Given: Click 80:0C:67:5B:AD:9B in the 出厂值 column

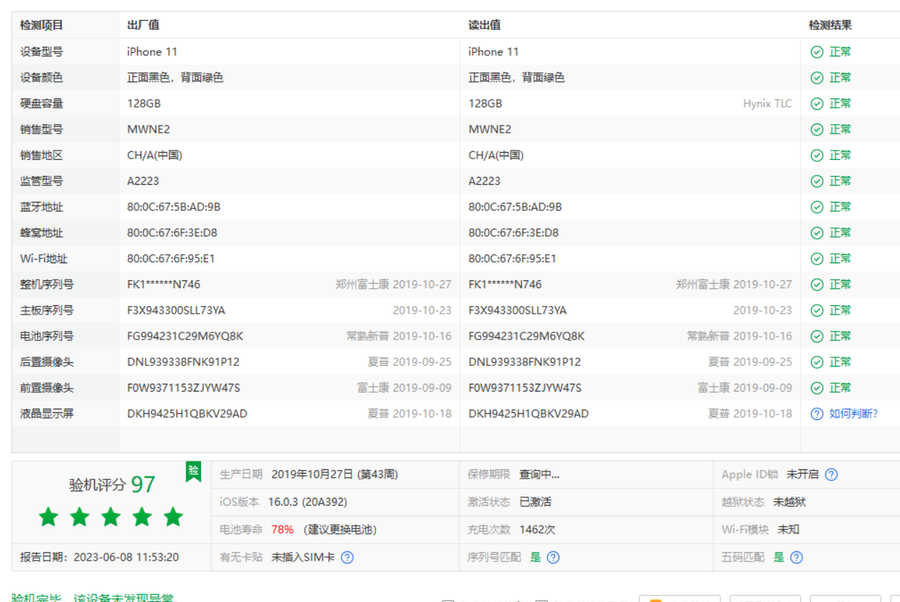Looking at the screenshot, I should (174, 207).
